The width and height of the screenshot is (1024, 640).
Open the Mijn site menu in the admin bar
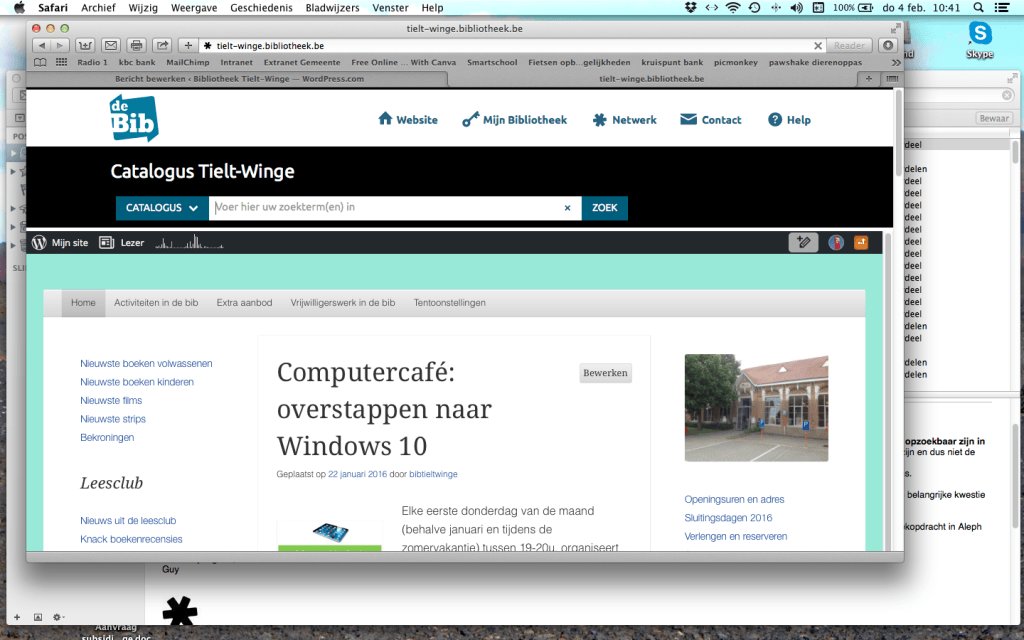point(68,242)
